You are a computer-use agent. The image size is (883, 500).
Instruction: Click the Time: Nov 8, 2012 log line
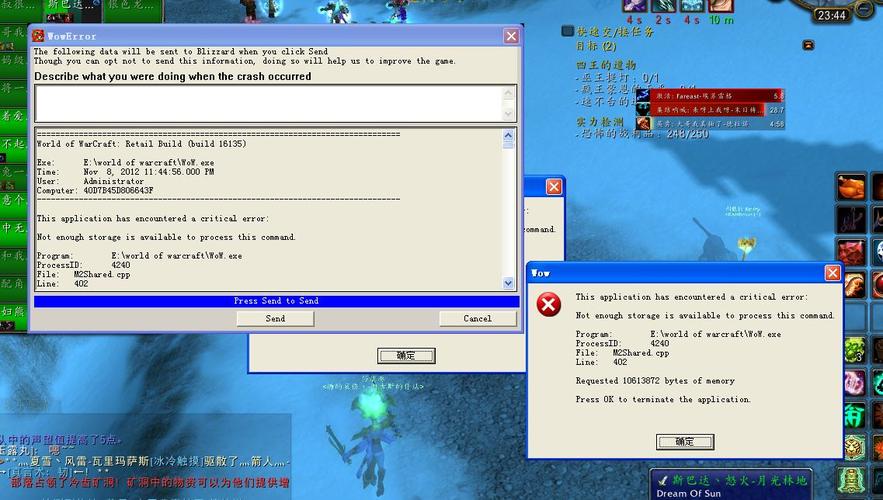coord(125,172)
